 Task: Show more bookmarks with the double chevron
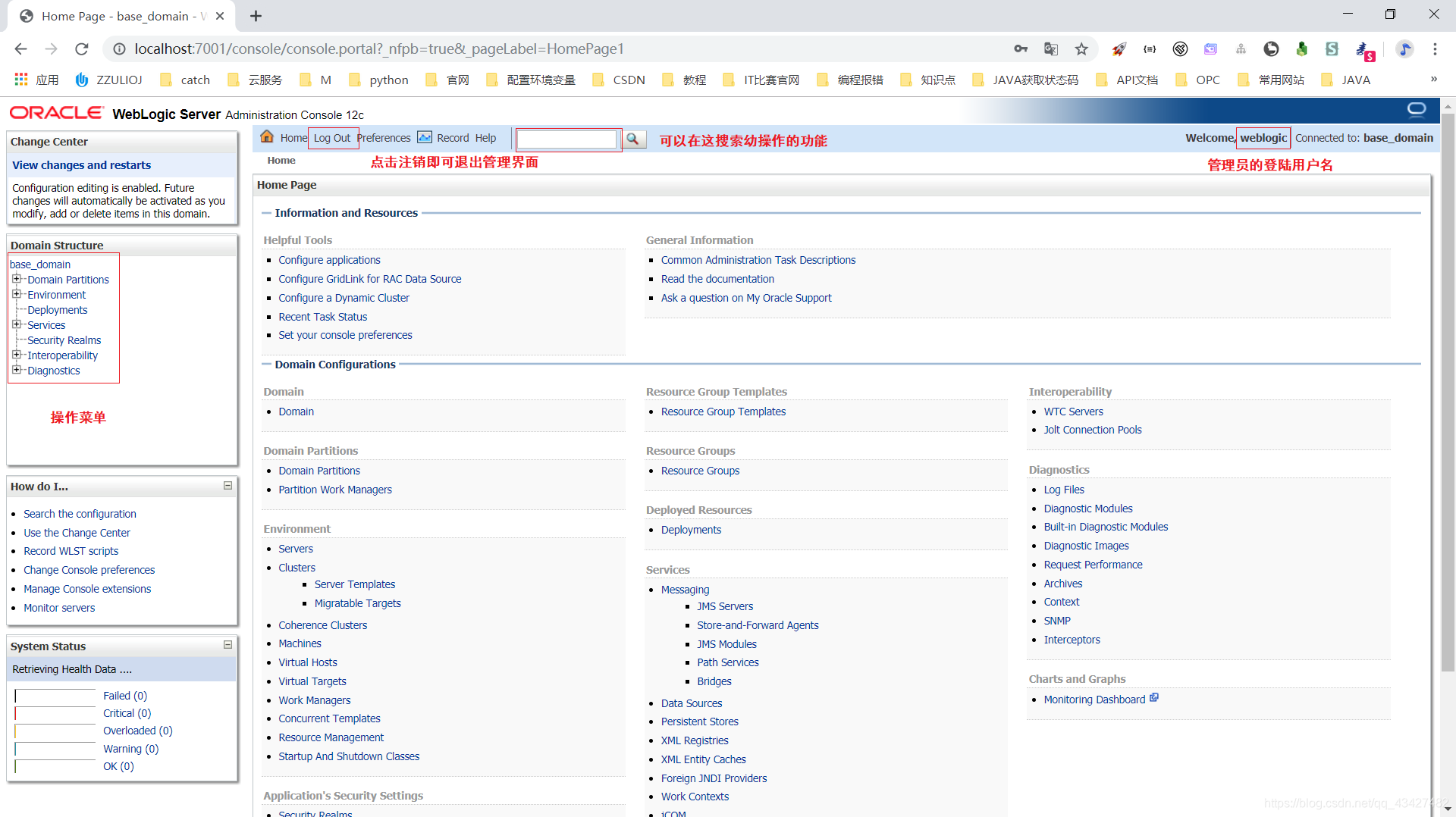(1433, 79)
